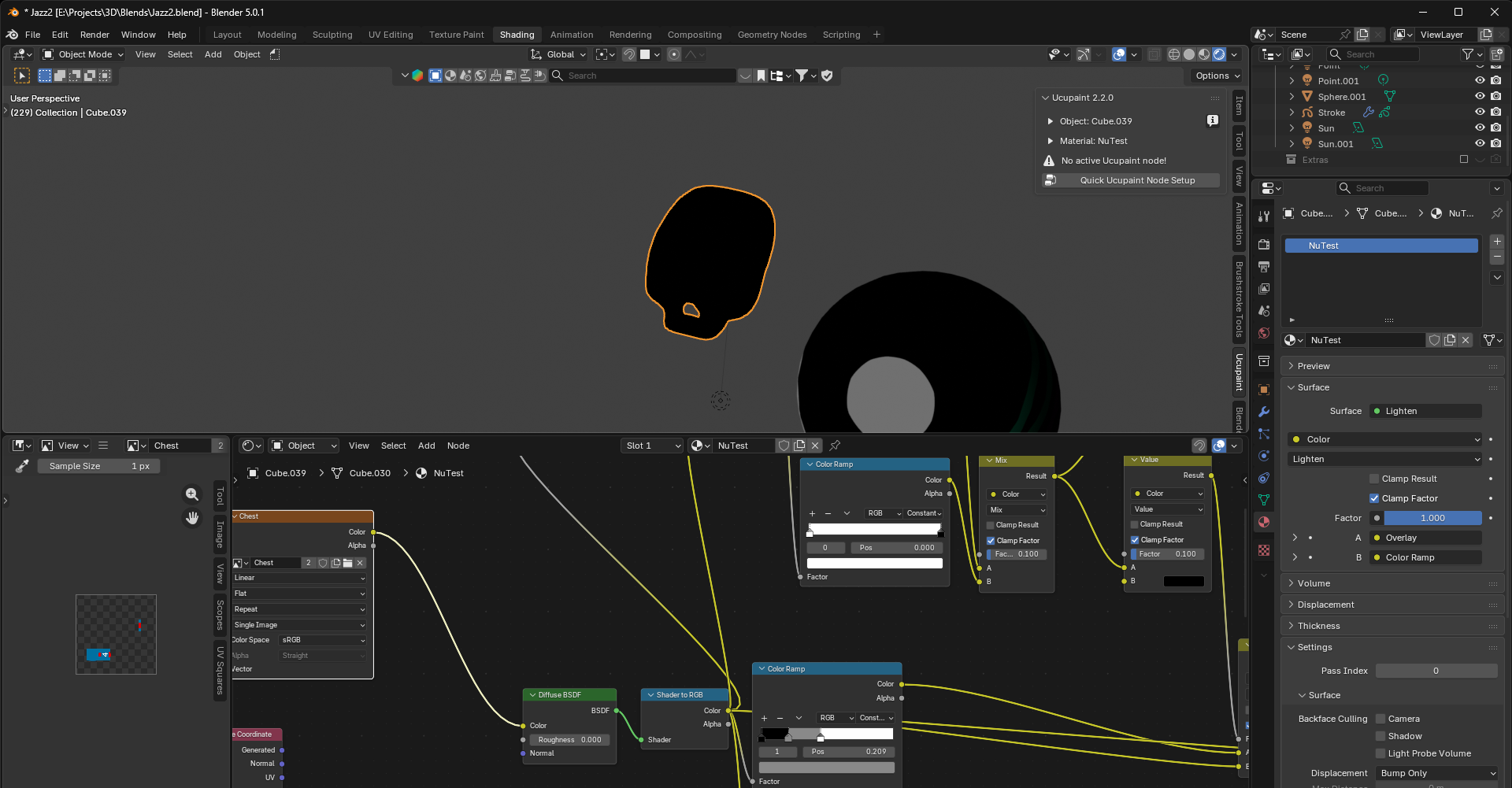Expand the Volume panel
Viewport: 1512px width, 788px height.
click(x=1314, y=583)
